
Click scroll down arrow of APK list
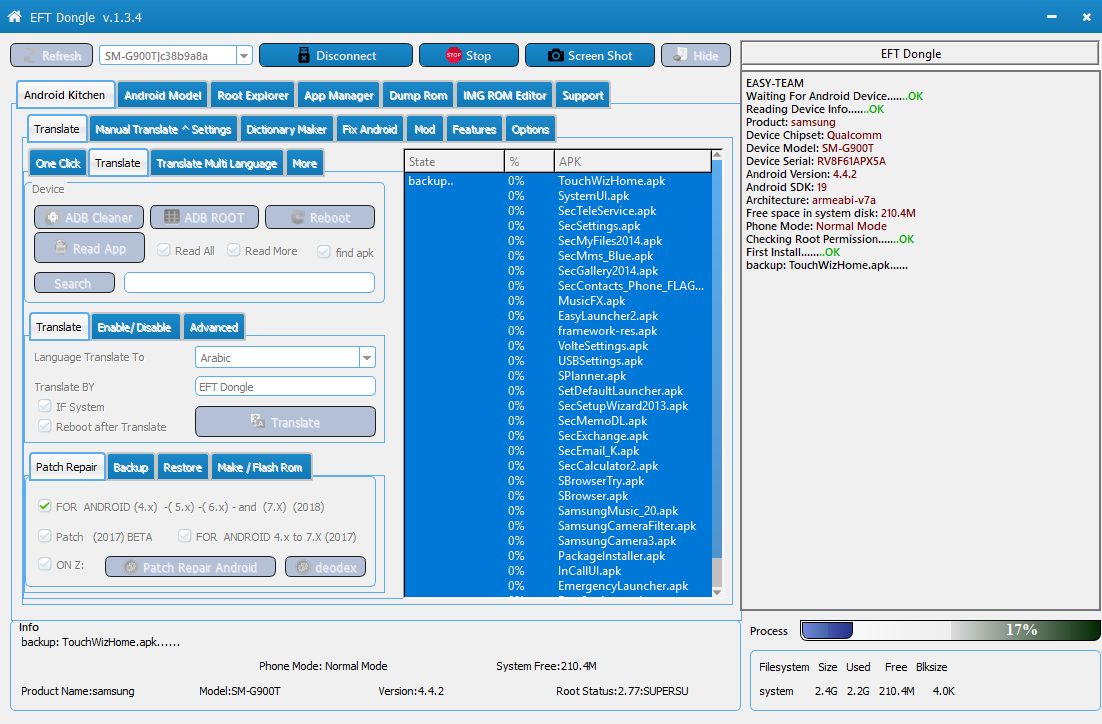point(717,592)
